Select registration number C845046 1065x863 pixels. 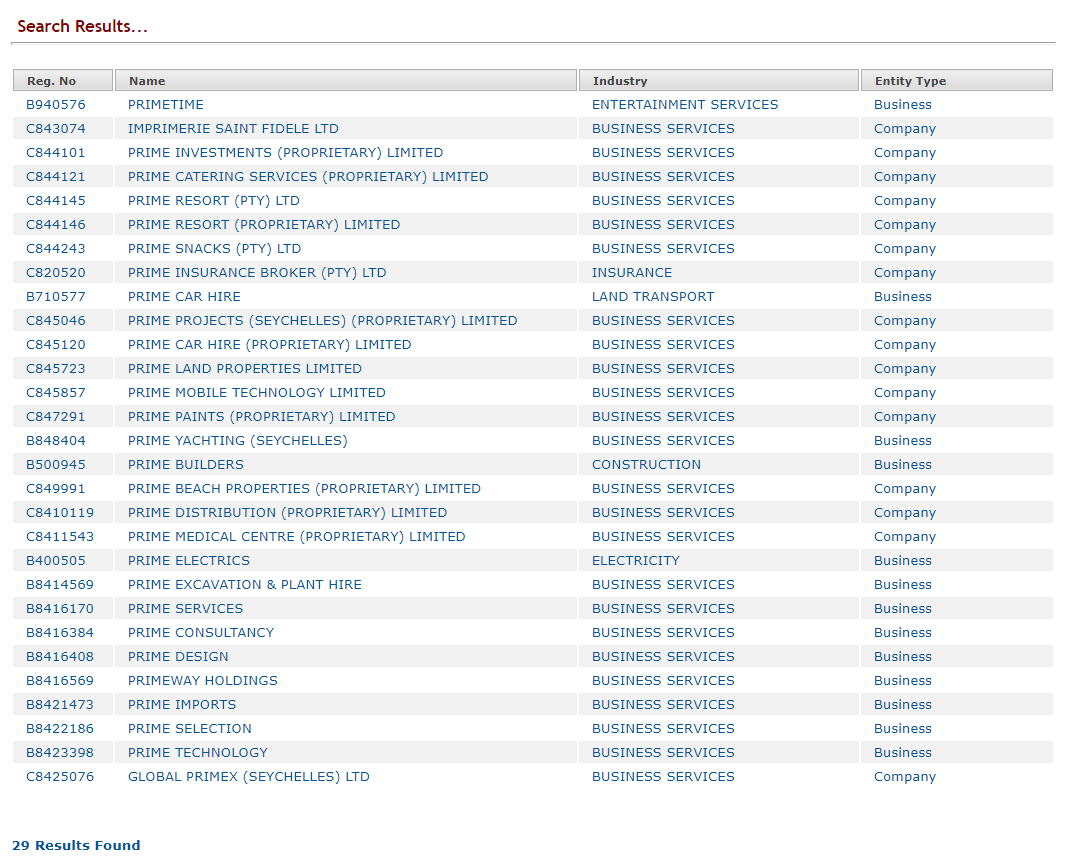56,320
